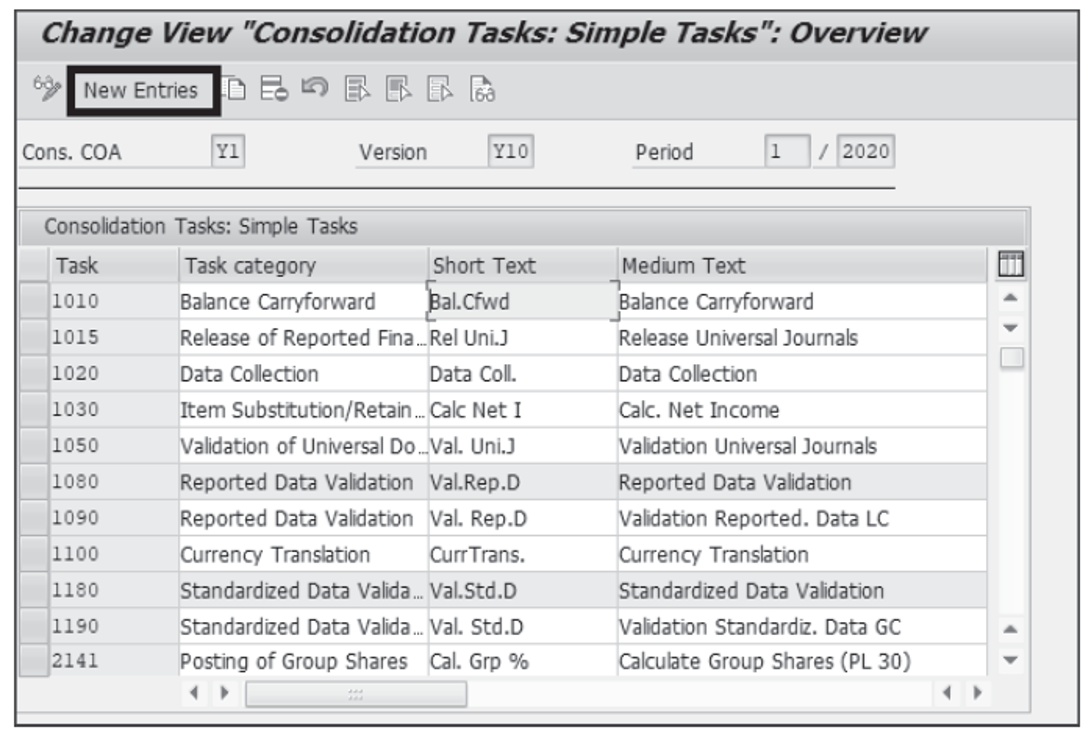Select the Copy As icon
This screenshot has height=738, width=1092.
point(235,89)
